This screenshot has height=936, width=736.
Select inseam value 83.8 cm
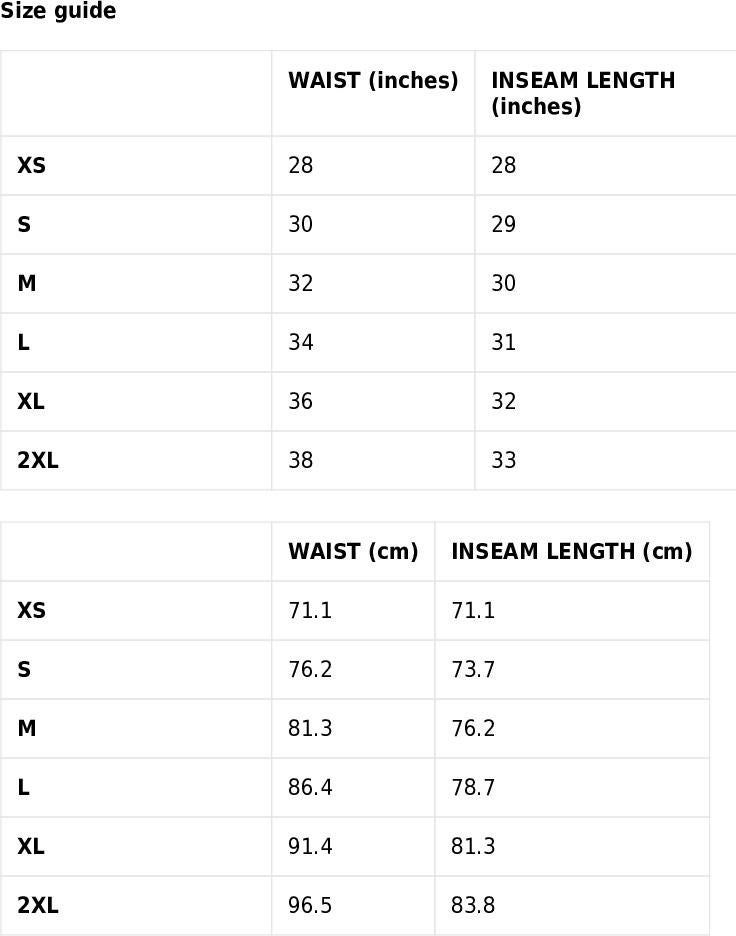tap(473, 906)
